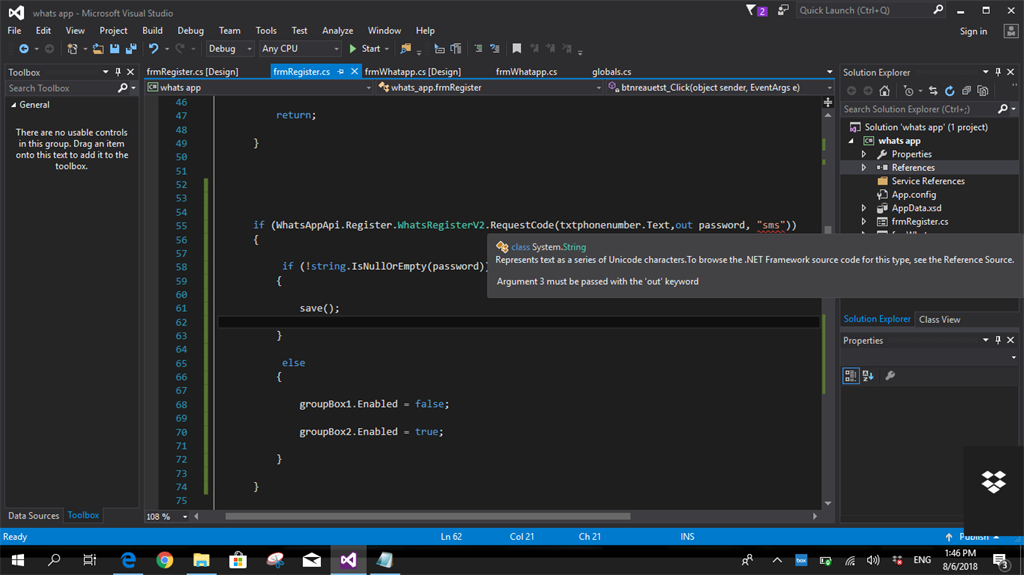Open the Build menu

(152, 31)
